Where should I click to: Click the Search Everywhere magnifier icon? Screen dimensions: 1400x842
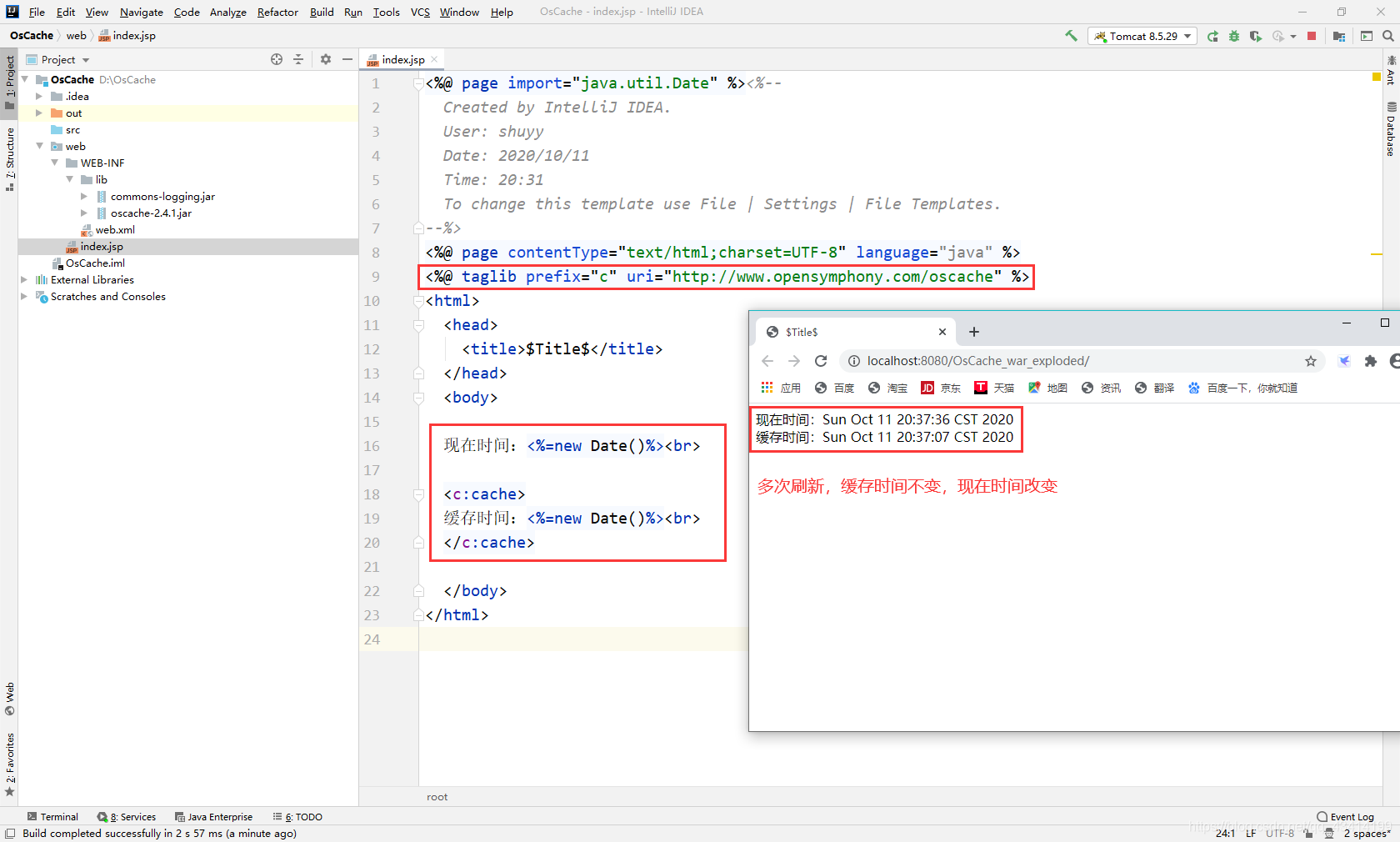(1388, 36)
